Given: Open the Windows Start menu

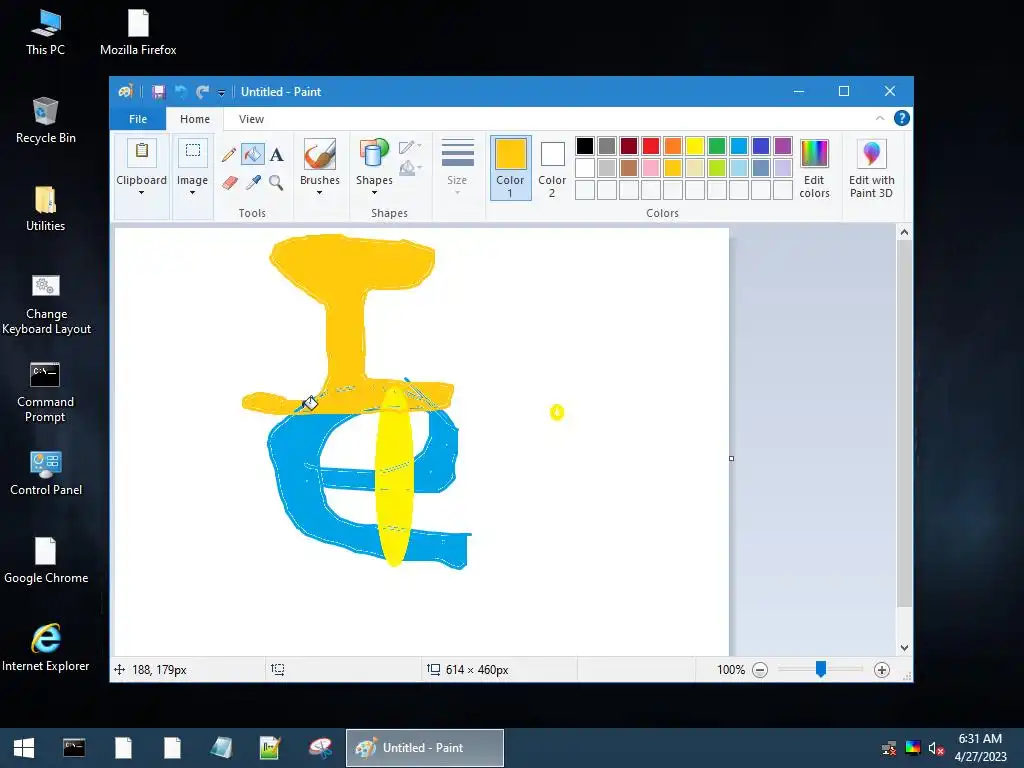Looking at the screenshot, I should click(x=24, y=748).
